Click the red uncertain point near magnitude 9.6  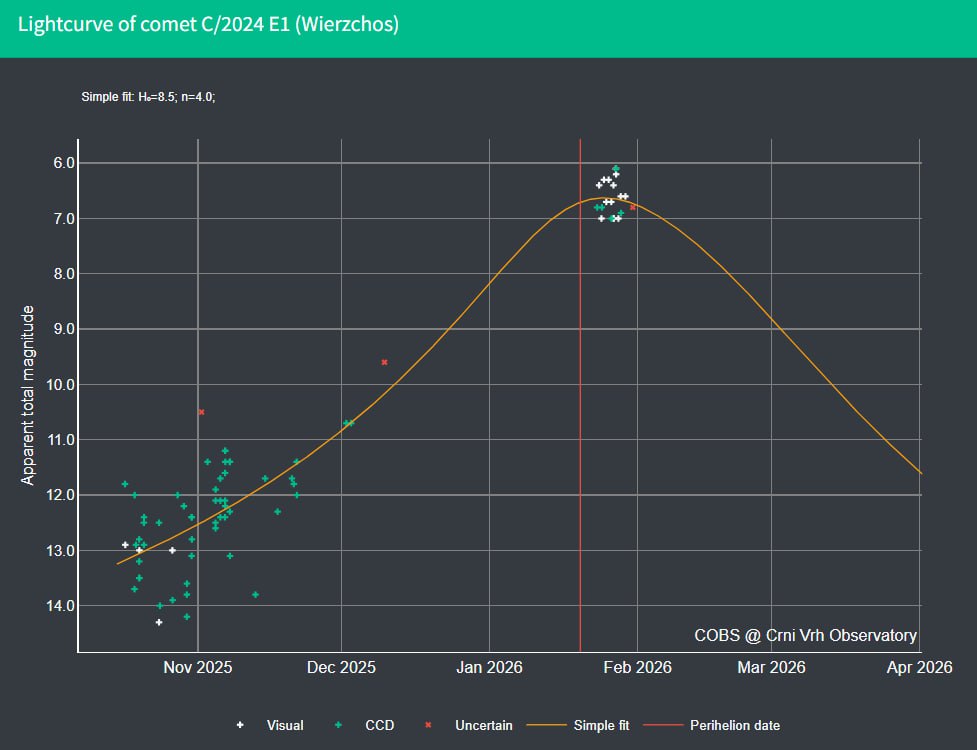[384, 362]
